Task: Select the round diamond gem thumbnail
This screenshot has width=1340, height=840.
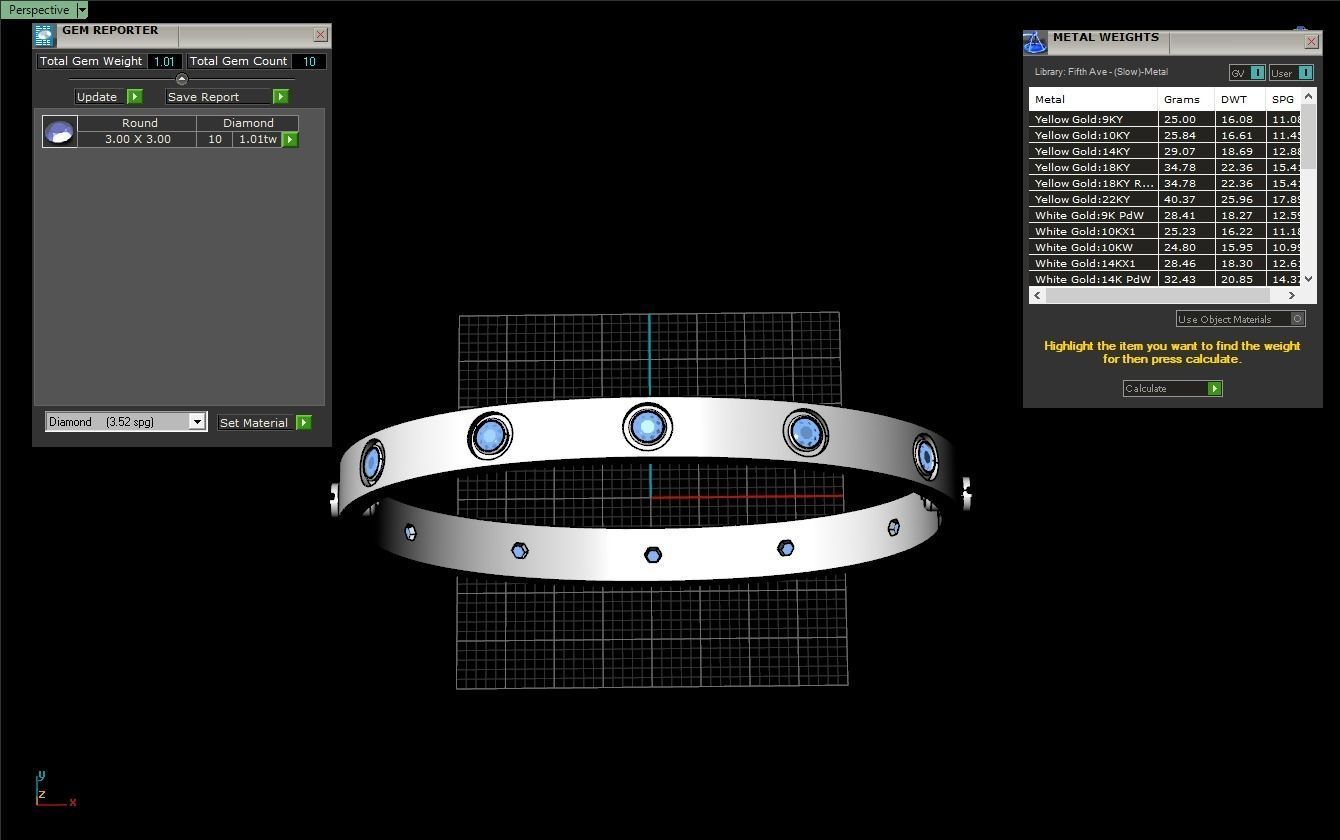Action: (x=60, y=131)
